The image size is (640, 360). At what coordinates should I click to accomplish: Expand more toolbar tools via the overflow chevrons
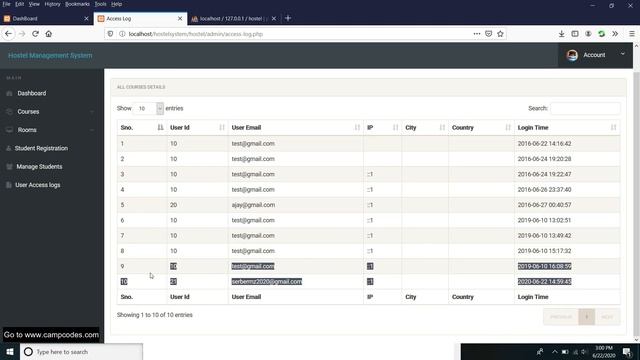[x=615, y=34]
